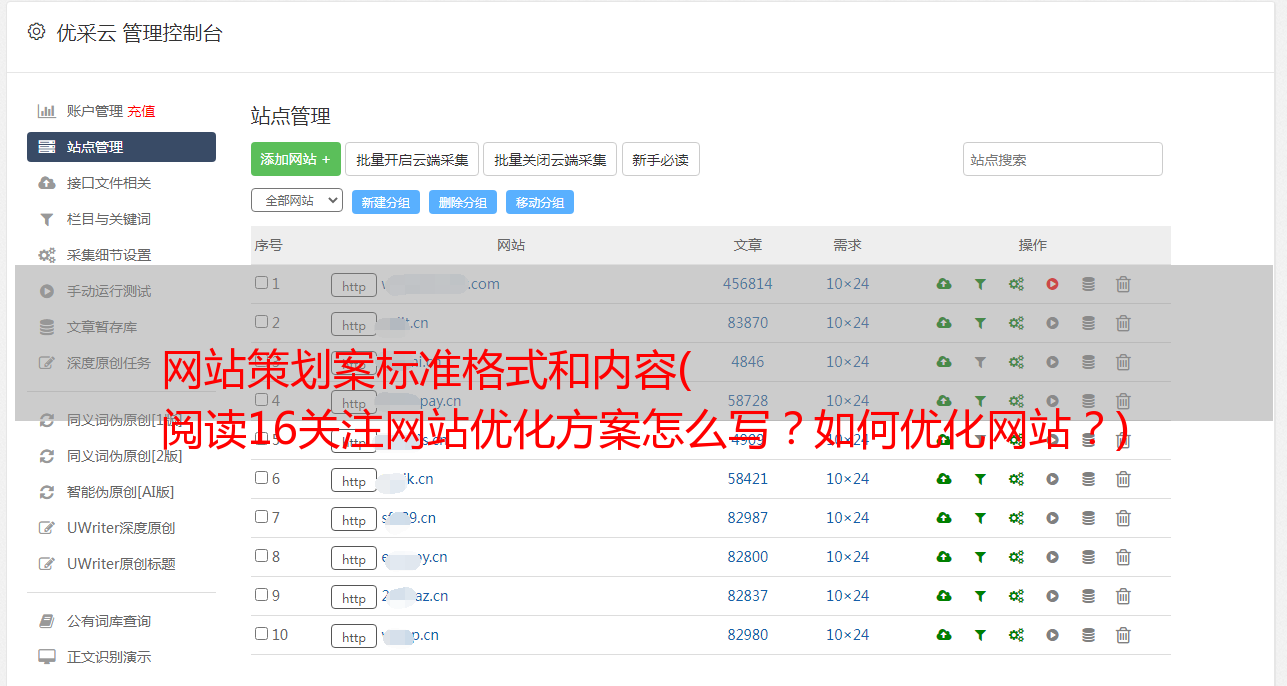1287x686 pixels.
Task: Tick the checkbox for site 2
Action: 261,322
